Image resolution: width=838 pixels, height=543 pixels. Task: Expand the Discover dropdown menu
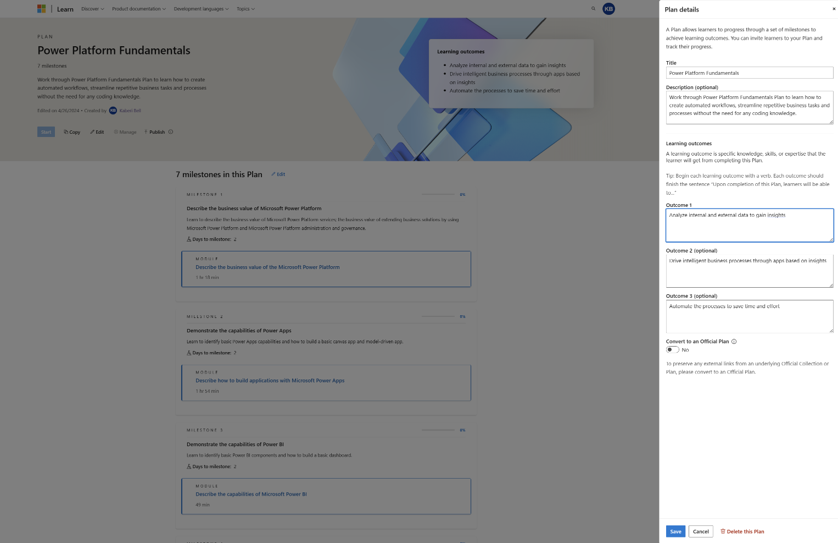(x=92, y=9)
